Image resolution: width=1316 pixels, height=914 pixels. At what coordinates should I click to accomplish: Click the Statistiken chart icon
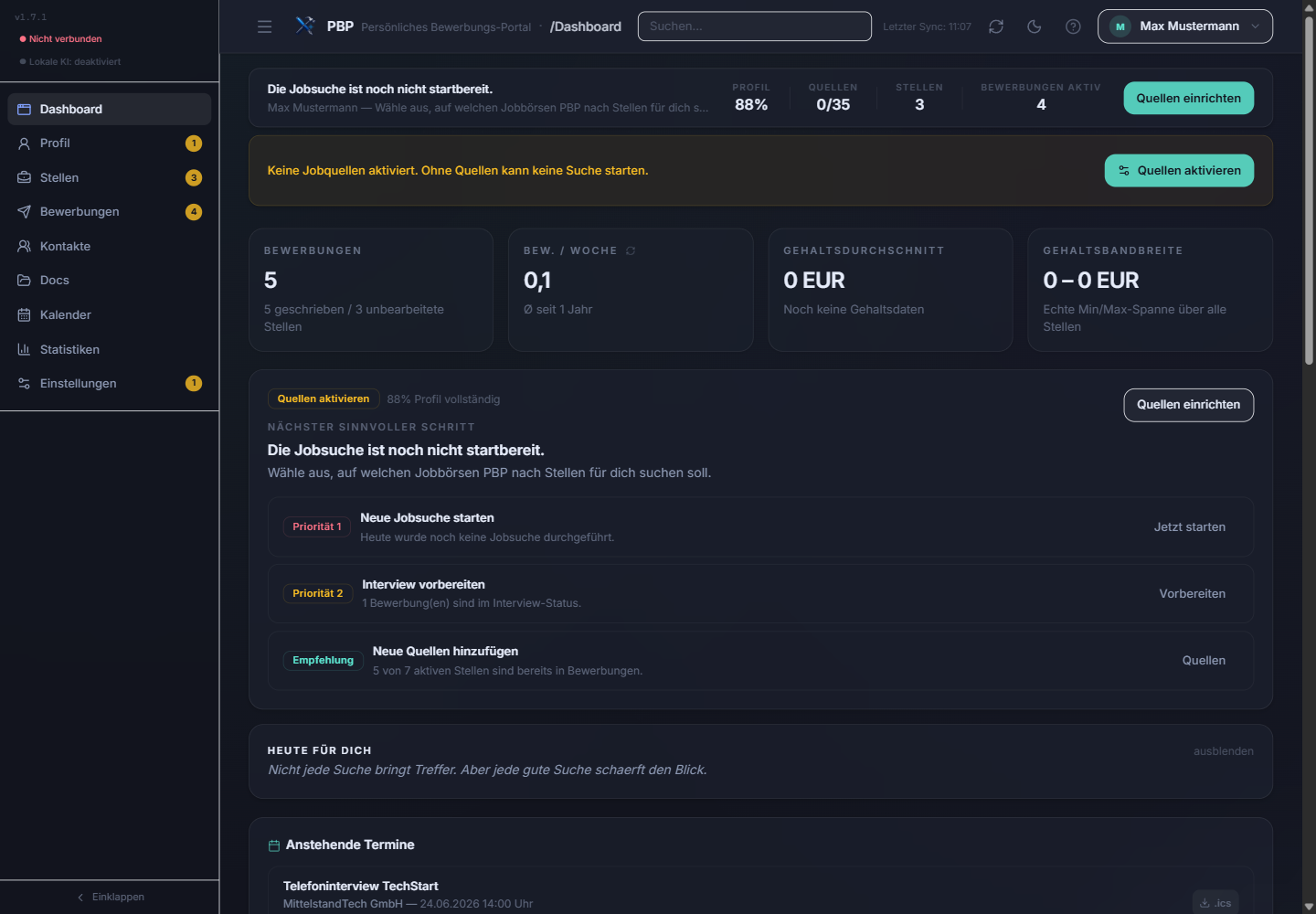[x=25, y=349]
